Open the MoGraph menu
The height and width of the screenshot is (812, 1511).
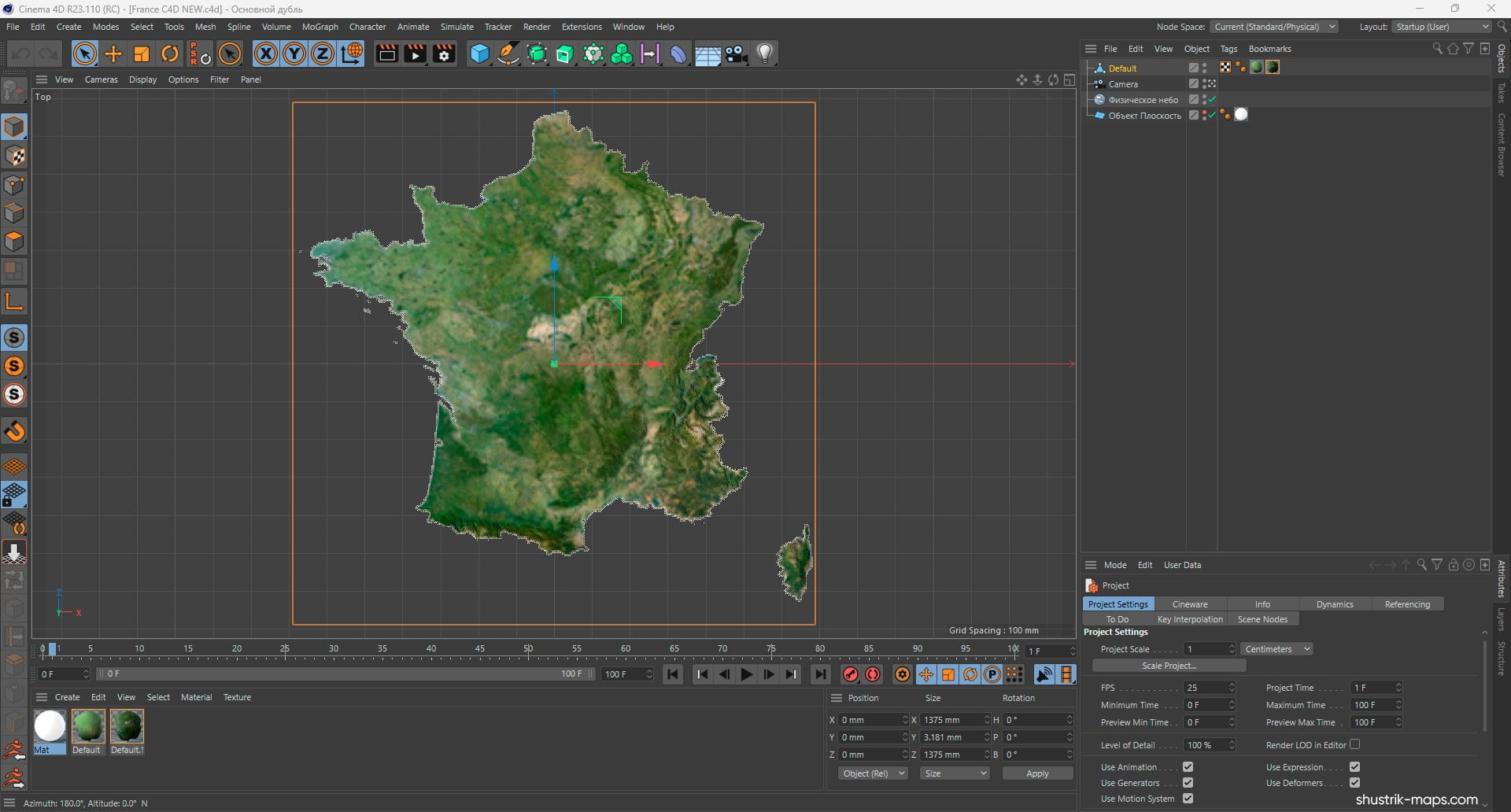320,27
